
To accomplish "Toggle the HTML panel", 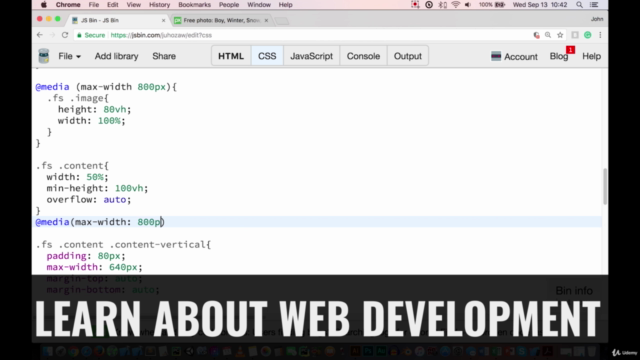I will pos(231,56).
